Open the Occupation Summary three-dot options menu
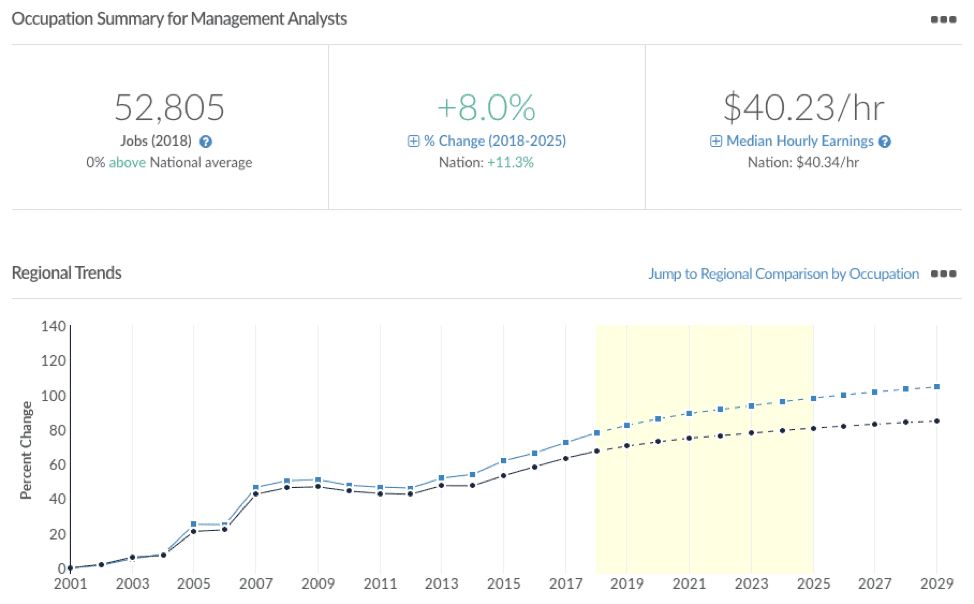Viewport: 974px width, 604px height. pyautogui.click(x=943, y=19)
